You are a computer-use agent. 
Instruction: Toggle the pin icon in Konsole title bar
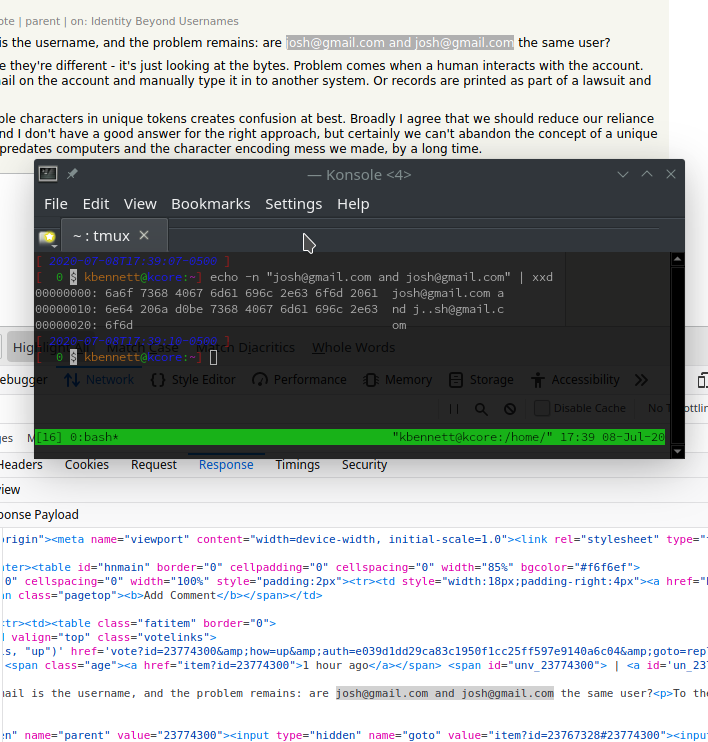pyautogui.click(x=72, y=174)
